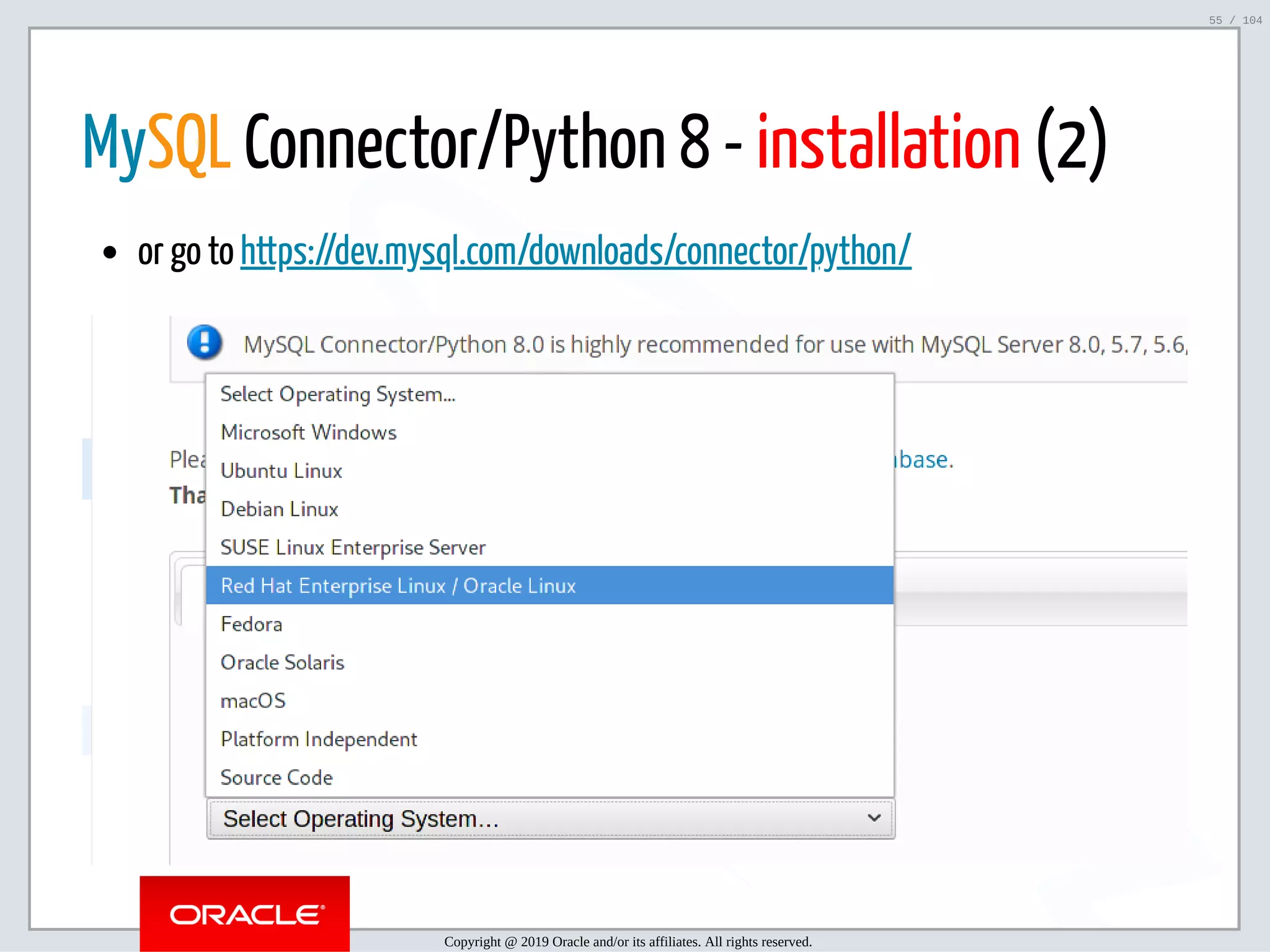Choose Red Hat Enterprise Linux / Oracle Linux
This screenshot has width=1270, height=952.
(398, 586)
